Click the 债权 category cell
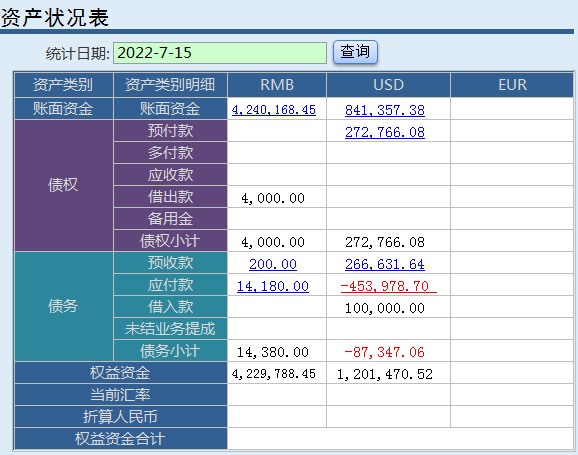This screenshot has height=455, width=578. pyautogui.click(x=63, y=185)
